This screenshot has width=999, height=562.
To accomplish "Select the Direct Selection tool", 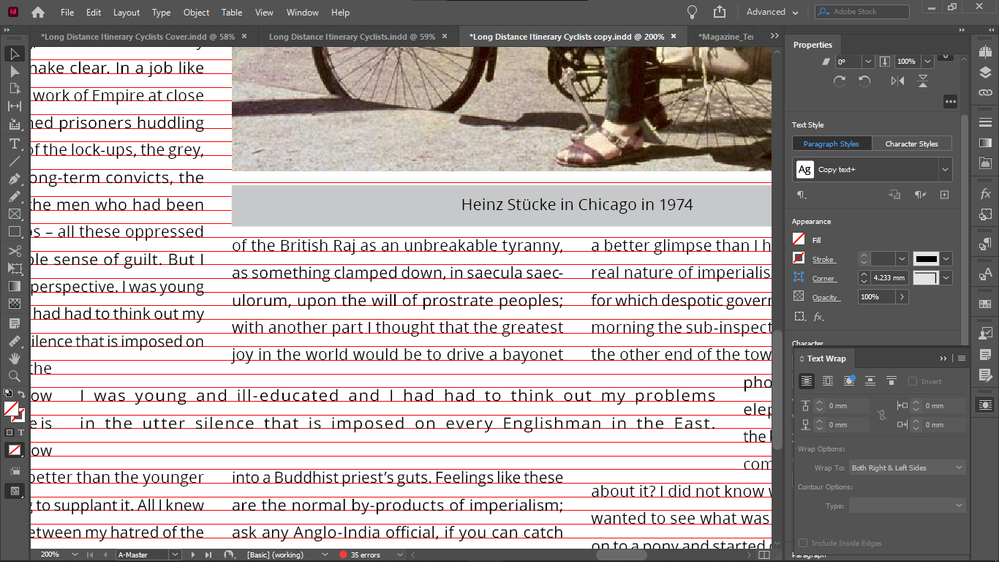I will click(x=14, y=71).
